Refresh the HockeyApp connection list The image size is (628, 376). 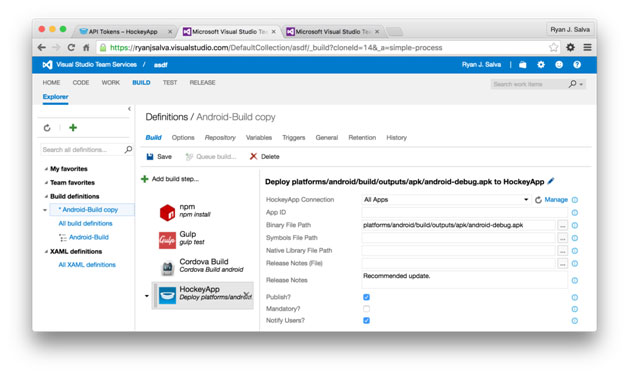tap(538, 200)
